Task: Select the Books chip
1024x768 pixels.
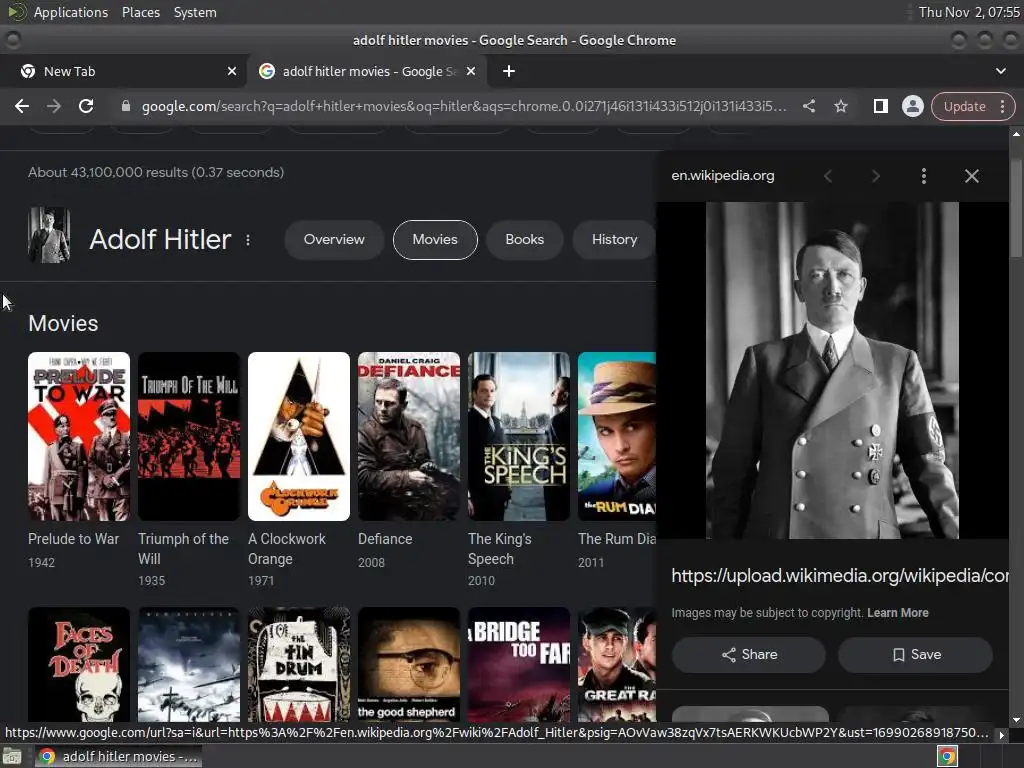Action: (x=524, y=240)
